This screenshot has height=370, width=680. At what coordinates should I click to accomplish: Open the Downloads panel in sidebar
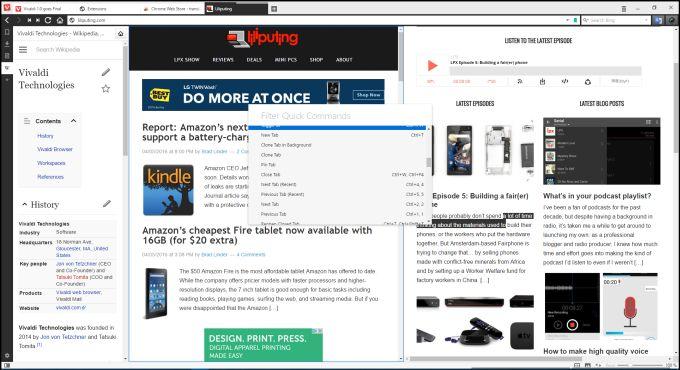coord(7,44)
